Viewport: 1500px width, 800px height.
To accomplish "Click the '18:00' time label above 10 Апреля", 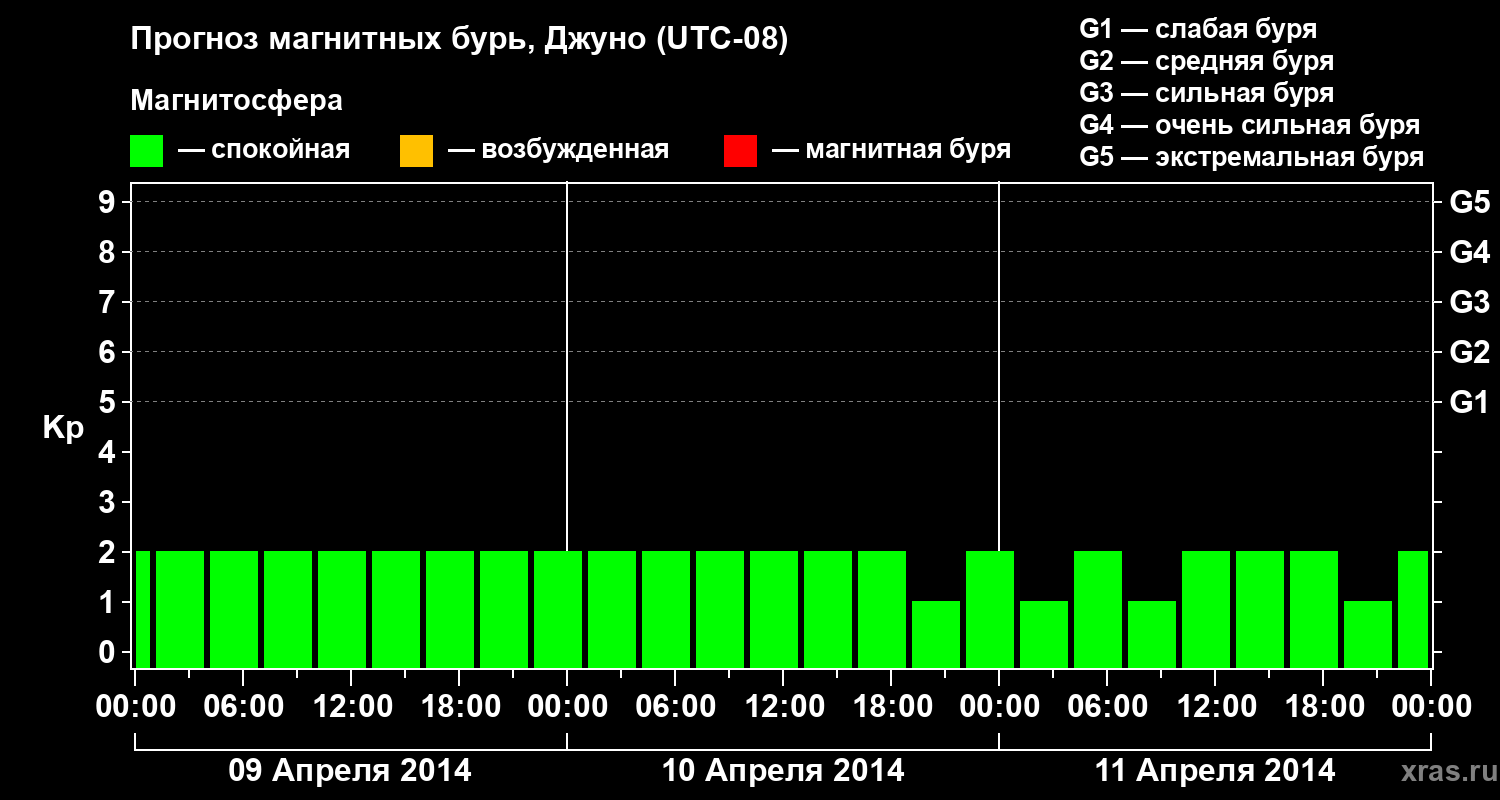I will tap(891, 706).
